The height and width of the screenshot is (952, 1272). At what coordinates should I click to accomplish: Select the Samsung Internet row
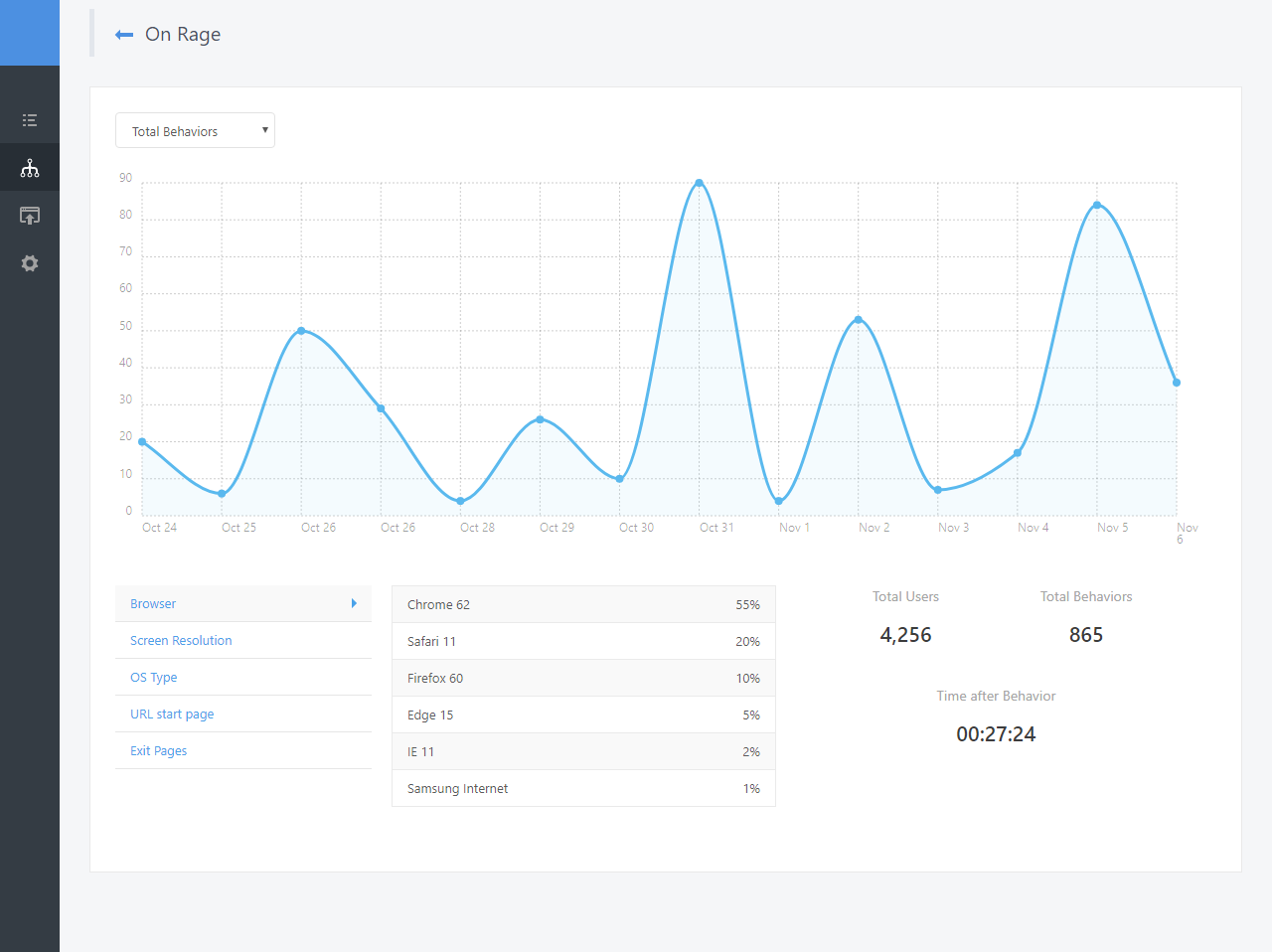click(x=583, y=788)
